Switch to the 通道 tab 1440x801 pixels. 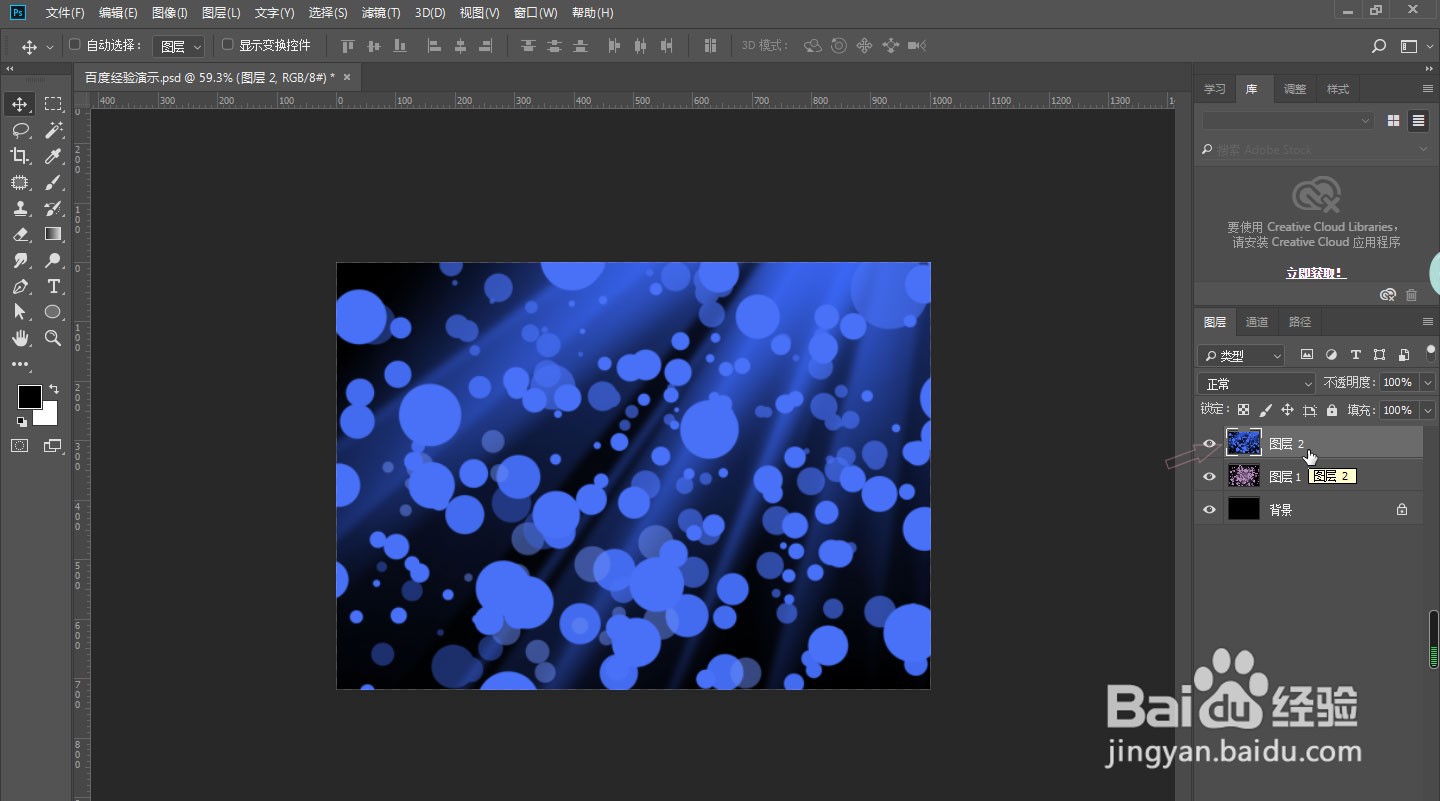pos(1257,322)
